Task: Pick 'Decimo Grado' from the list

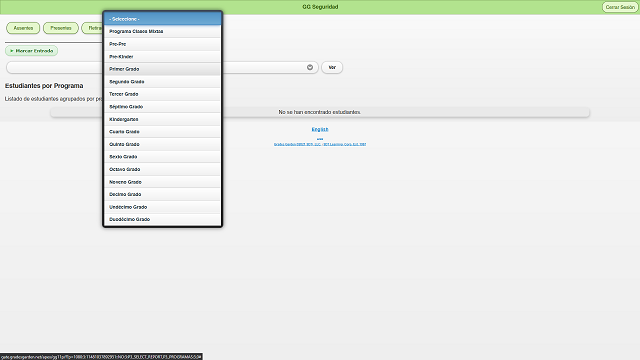Action: 162,194
